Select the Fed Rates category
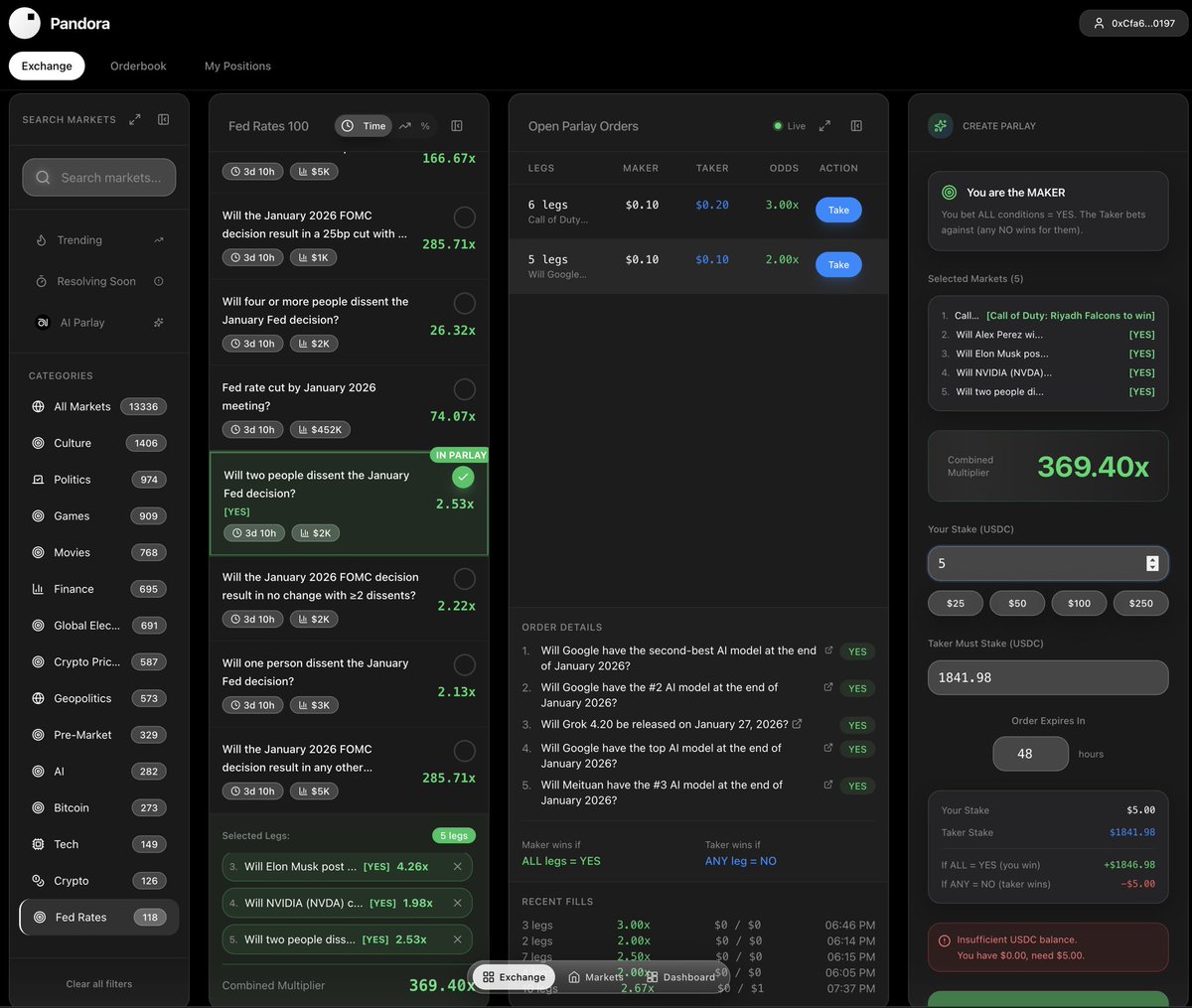This screenshot has height=1008, width=1192. [99, 918]
